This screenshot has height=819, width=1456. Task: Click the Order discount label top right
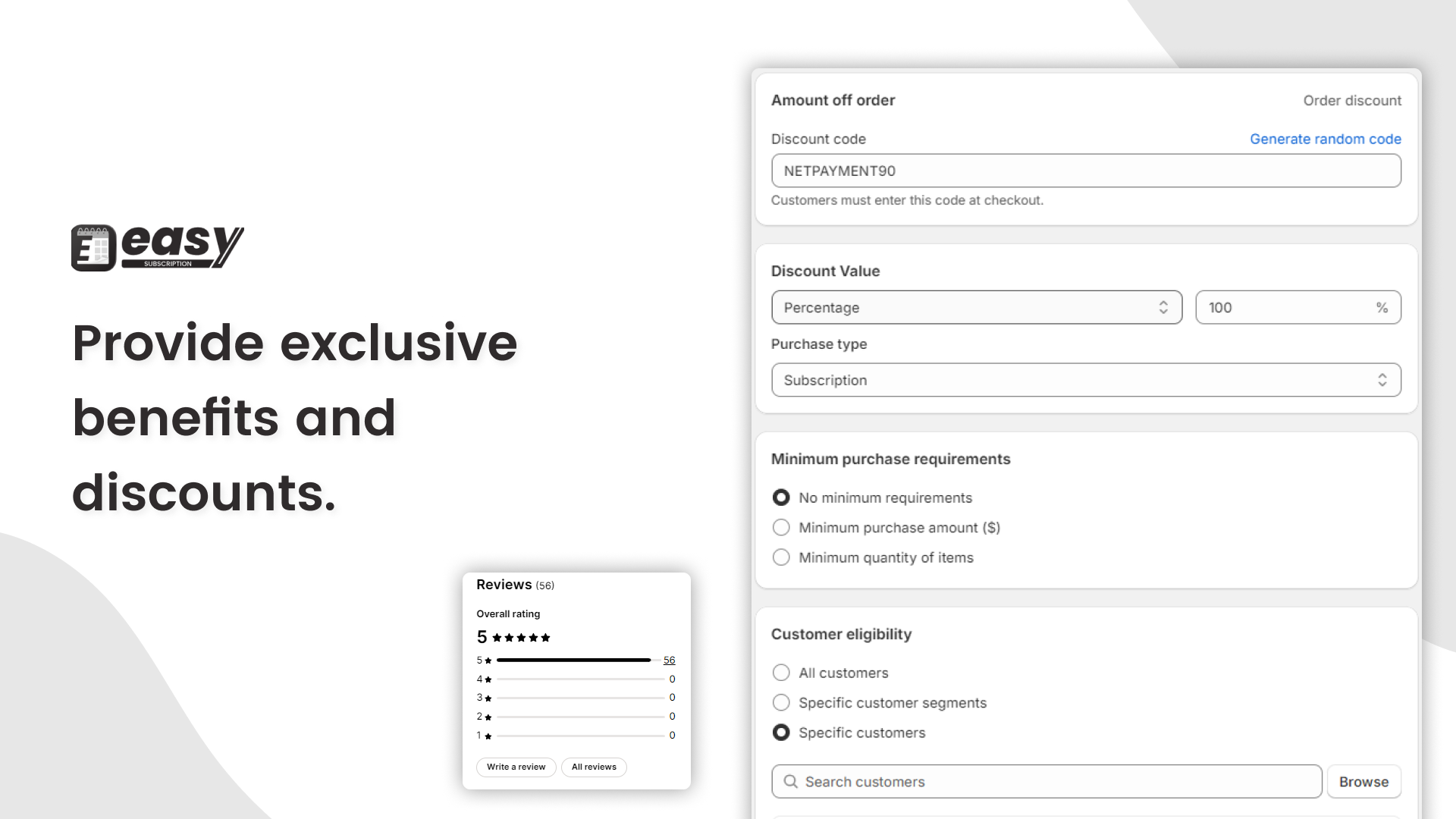pyautogui.click(x=1352, y=100)
